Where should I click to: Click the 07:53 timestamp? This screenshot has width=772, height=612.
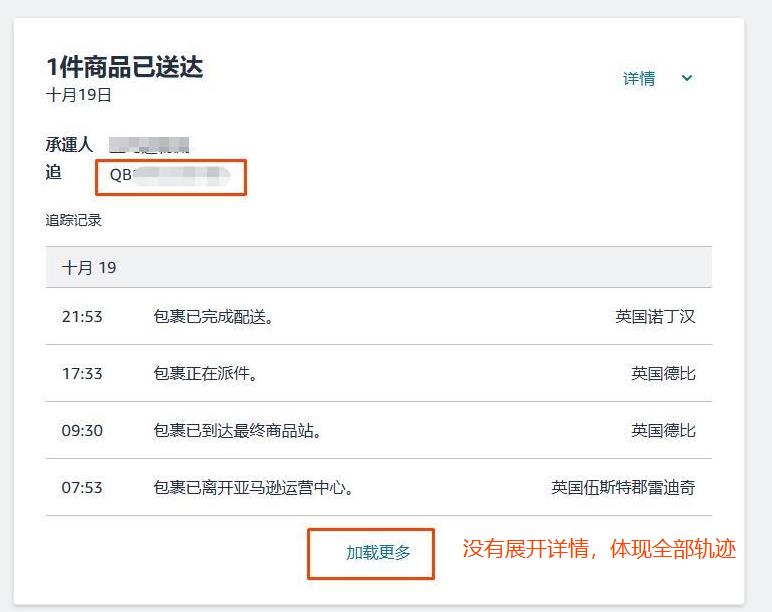82,488
